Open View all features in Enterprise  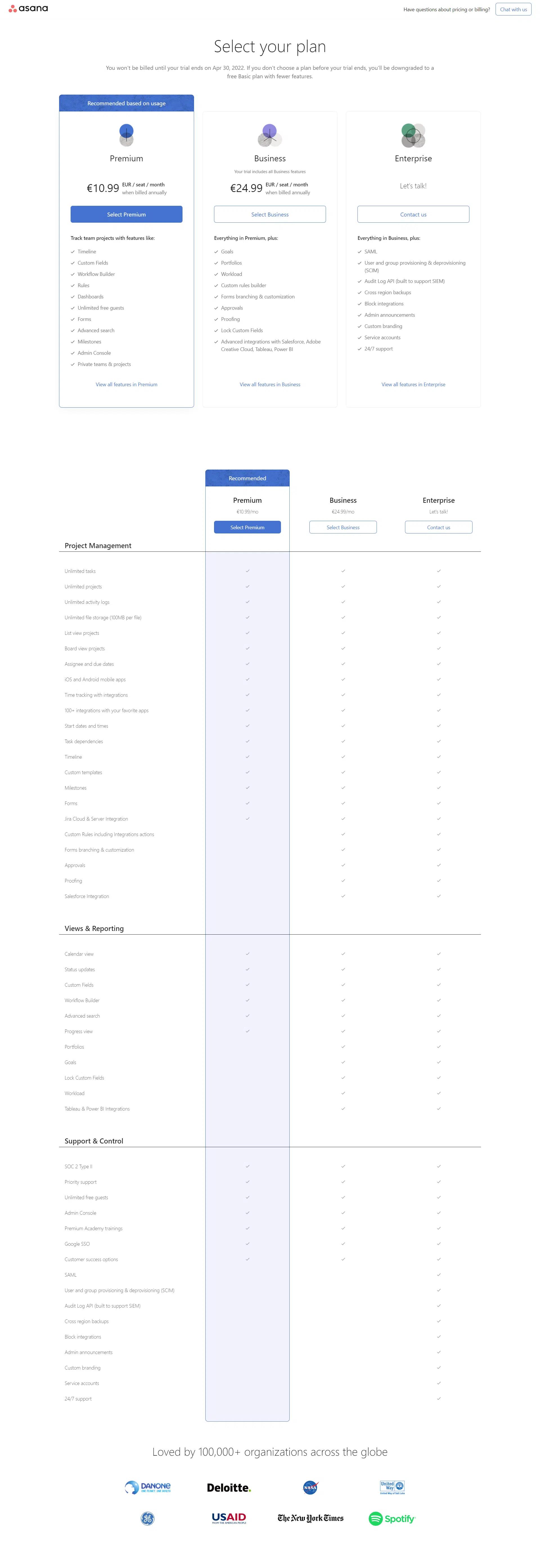click(413, 384)
